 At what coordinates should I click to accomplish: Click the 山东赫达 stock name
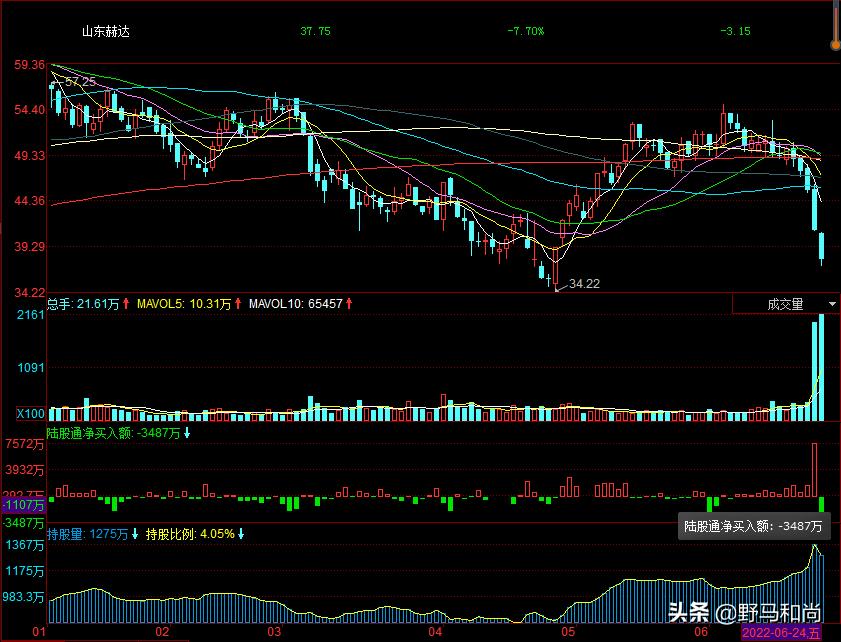point(105,31)
